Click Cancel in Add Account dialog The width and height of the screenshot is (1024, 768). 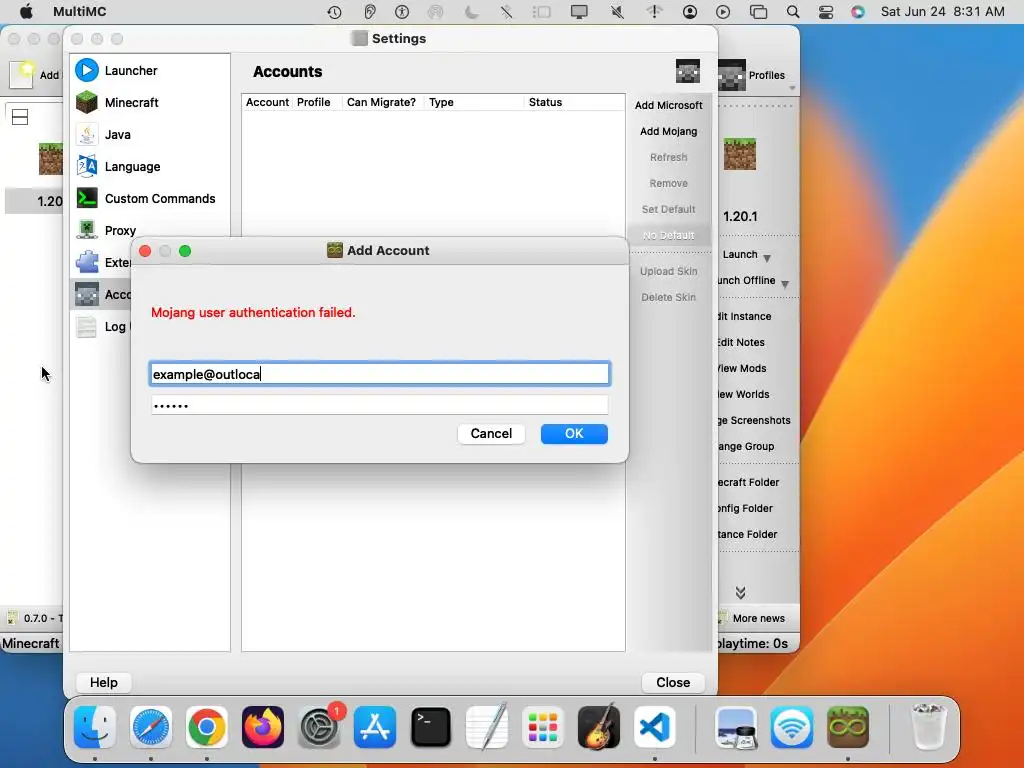pos(491,434)
